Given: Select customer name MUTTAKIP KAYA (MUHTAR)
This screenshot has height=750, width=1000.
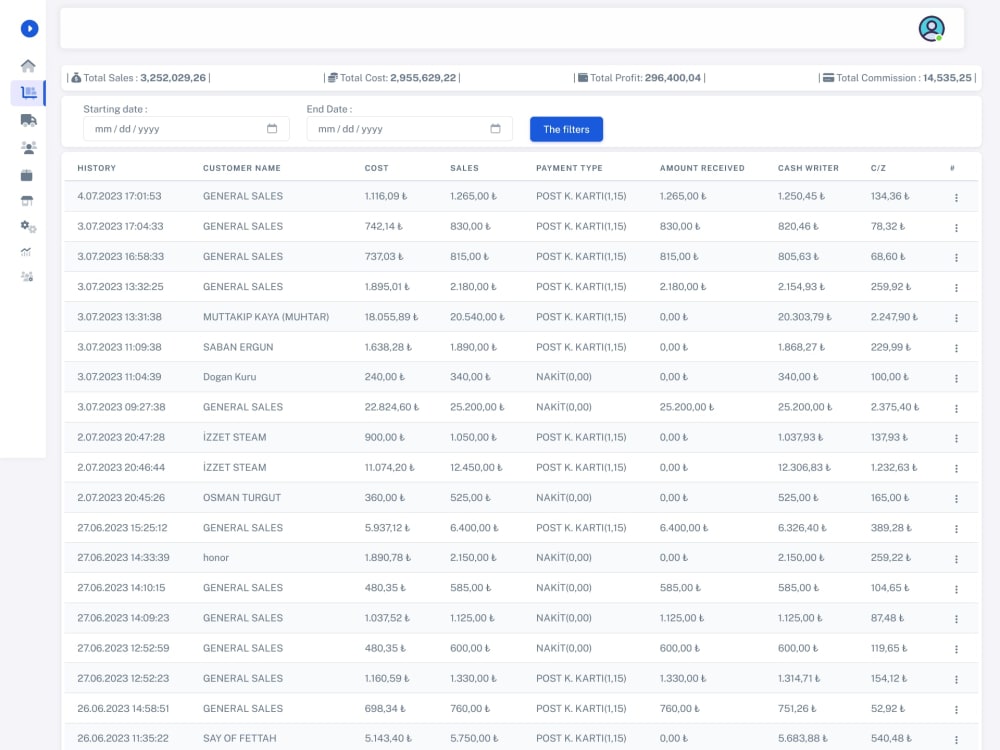Looking at the screenshot, I should click(x=266, y=317).
